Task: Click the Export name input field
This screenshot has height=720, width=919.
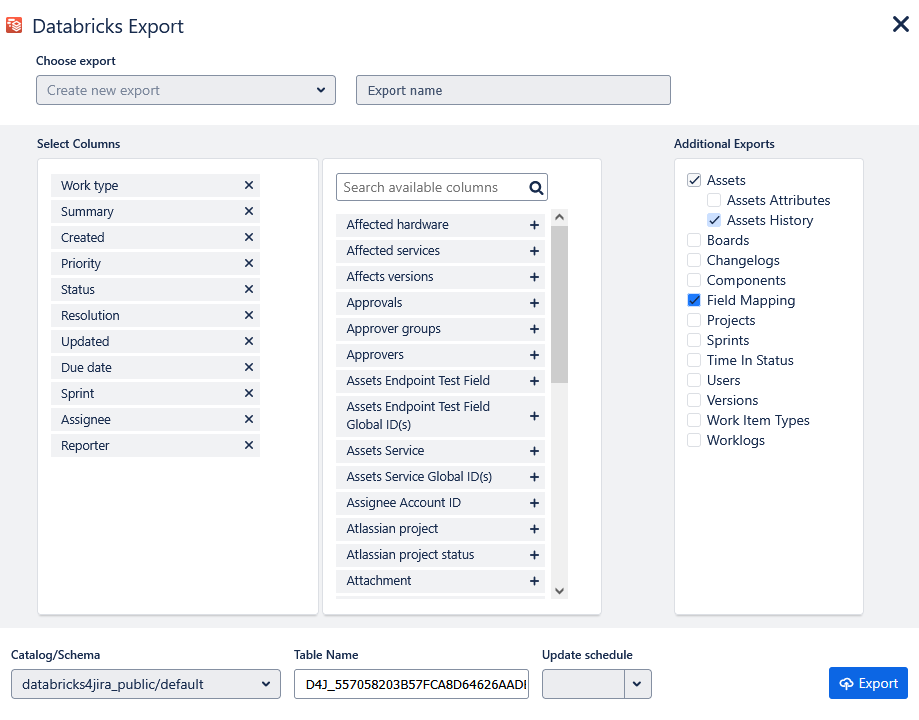Action: [x=513, y=90]
